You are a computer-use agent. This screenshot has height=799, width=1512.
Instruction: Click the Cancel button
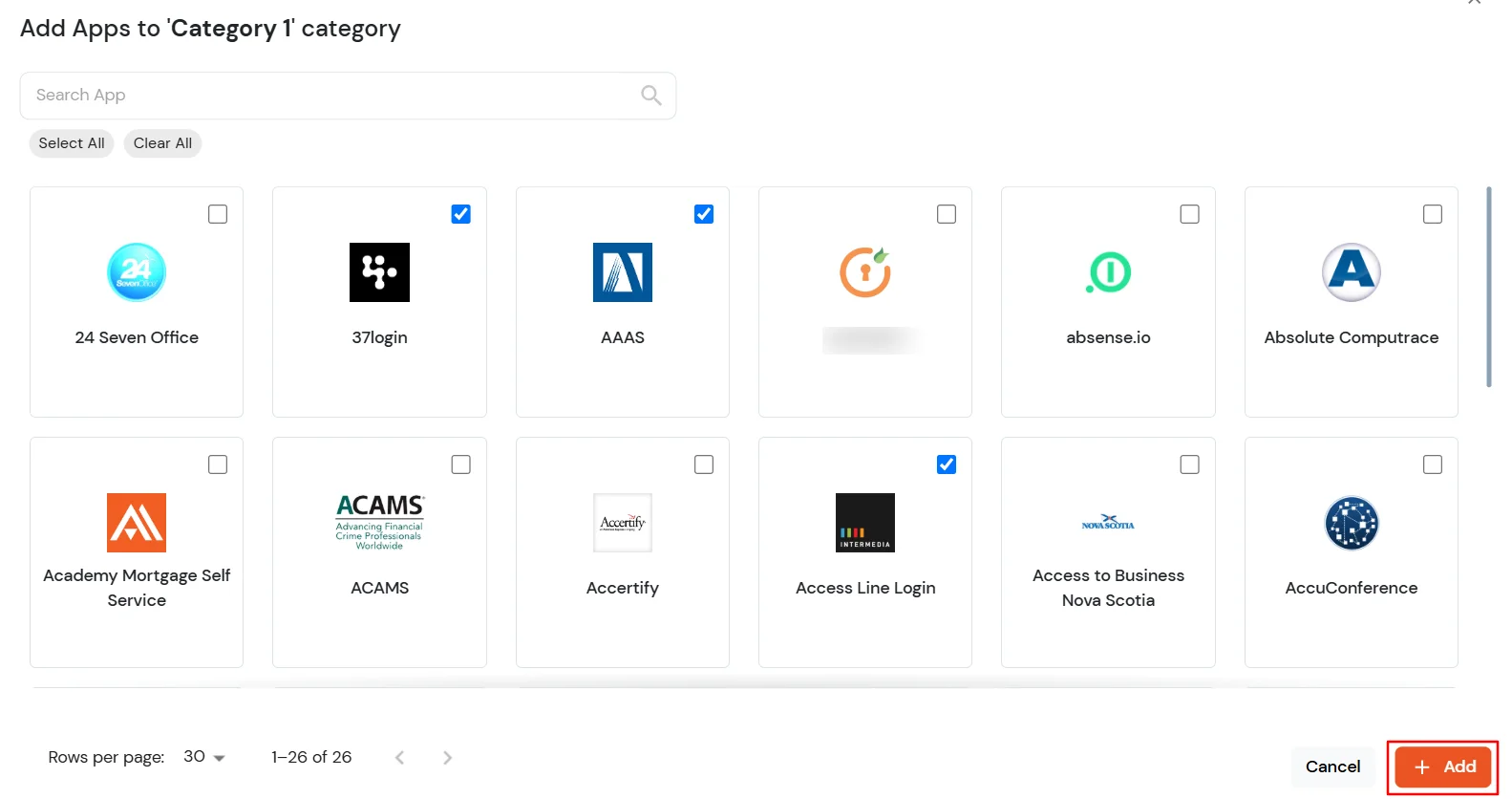pyautogui.click(x=1332, y=767)
